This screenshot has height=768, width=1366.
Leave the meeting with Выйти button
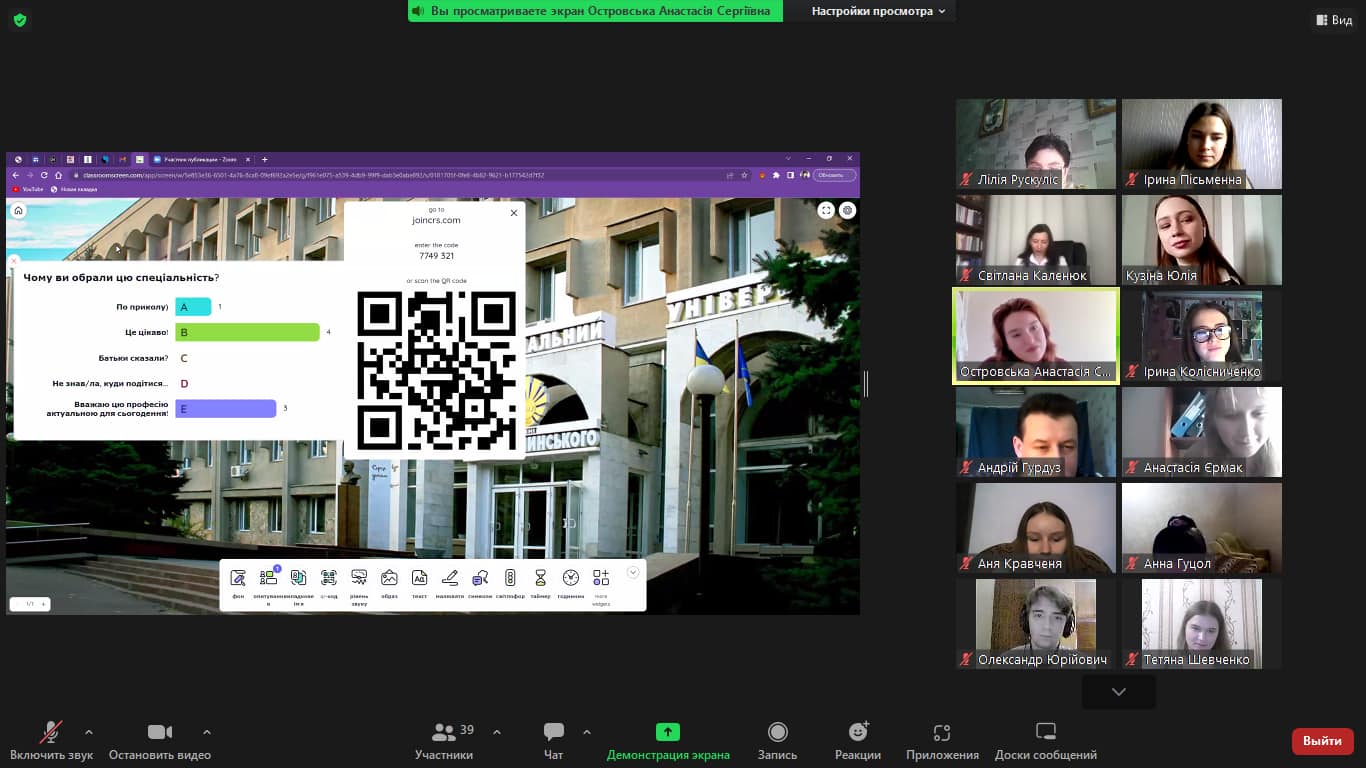1322,741
